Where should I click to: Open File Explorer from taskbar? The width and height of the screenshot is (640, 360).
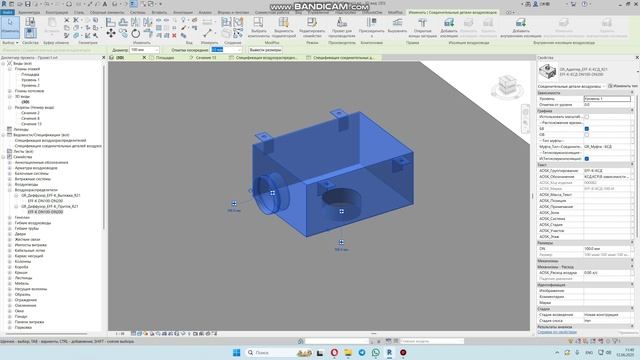[x=348, y=352]
